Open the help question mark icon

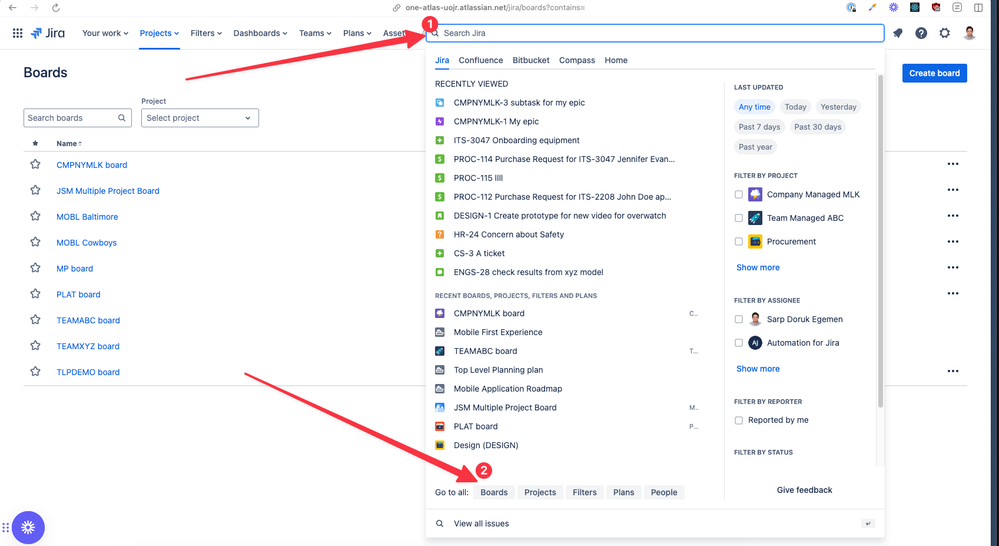click(x=921, y=33)
